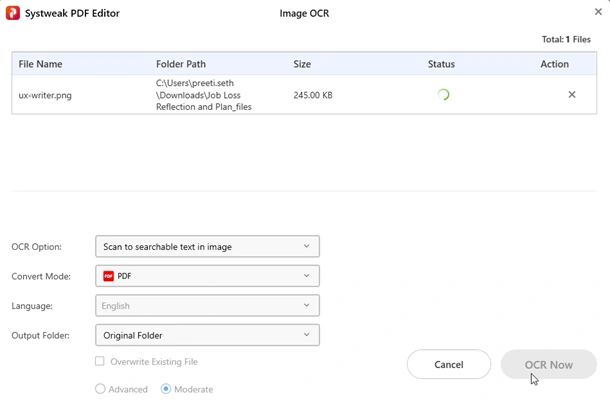The width and height of the screenshot is (610, 404).
Task: Click the loading spinner in Status column
Action: (443, 95)
